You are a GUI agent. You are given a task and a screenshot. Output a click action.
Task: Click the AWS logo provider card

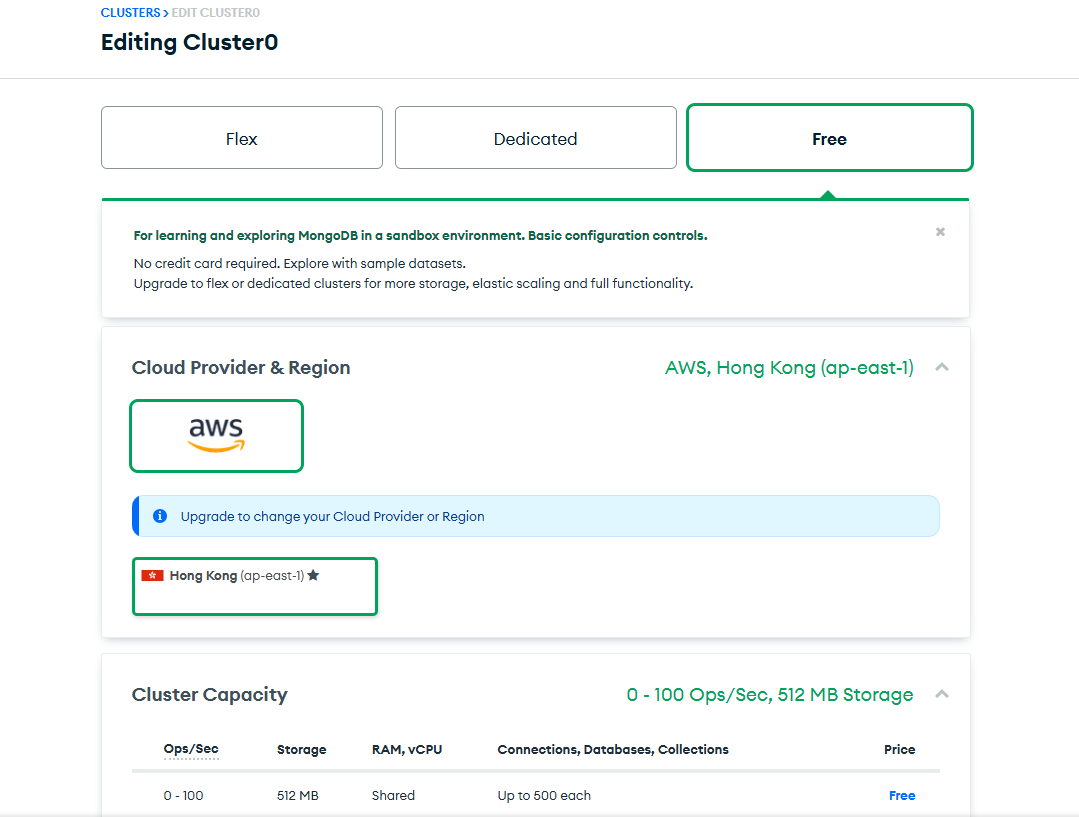pos(217,436)
